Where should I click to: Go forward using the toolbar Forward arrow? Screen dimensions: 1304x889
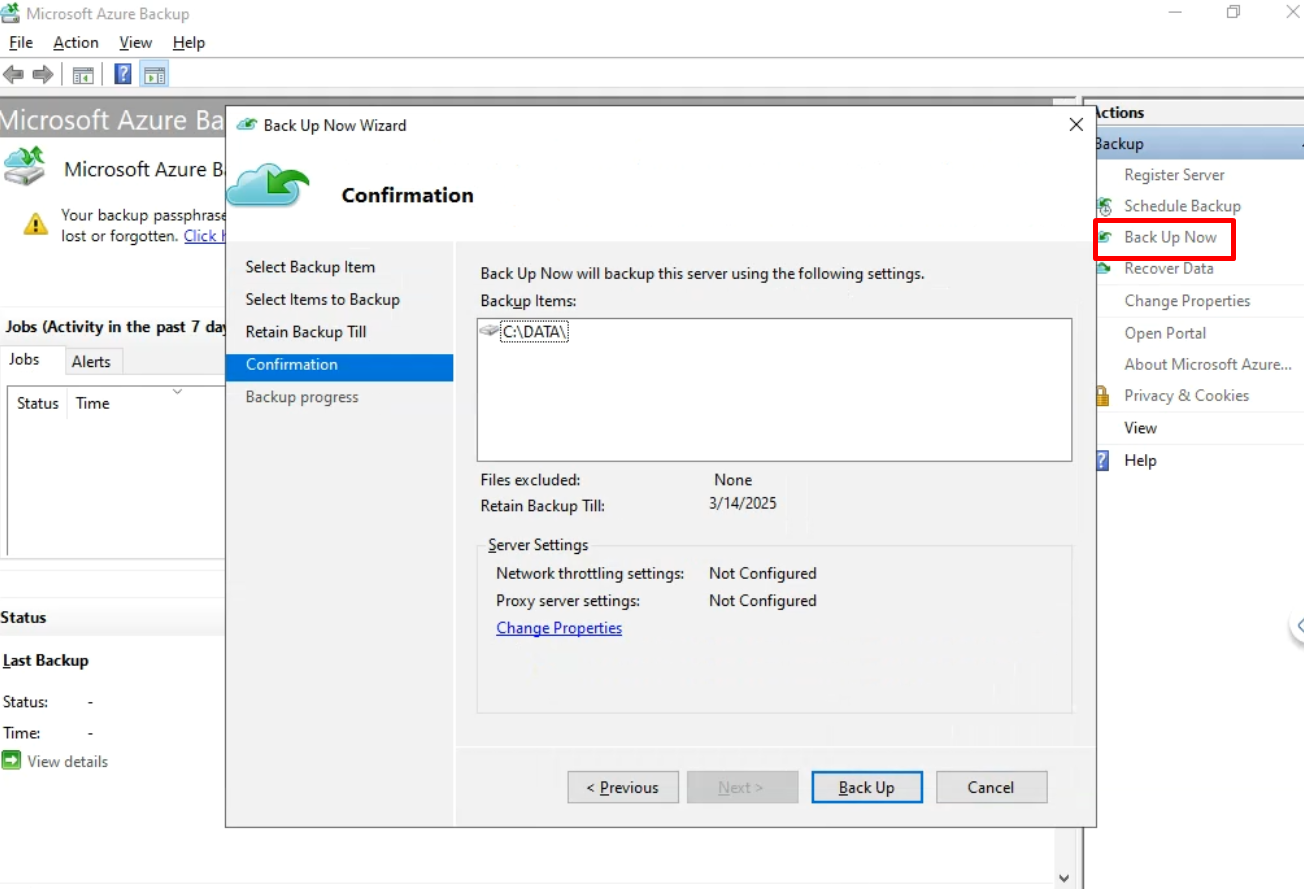coord(43,74)
